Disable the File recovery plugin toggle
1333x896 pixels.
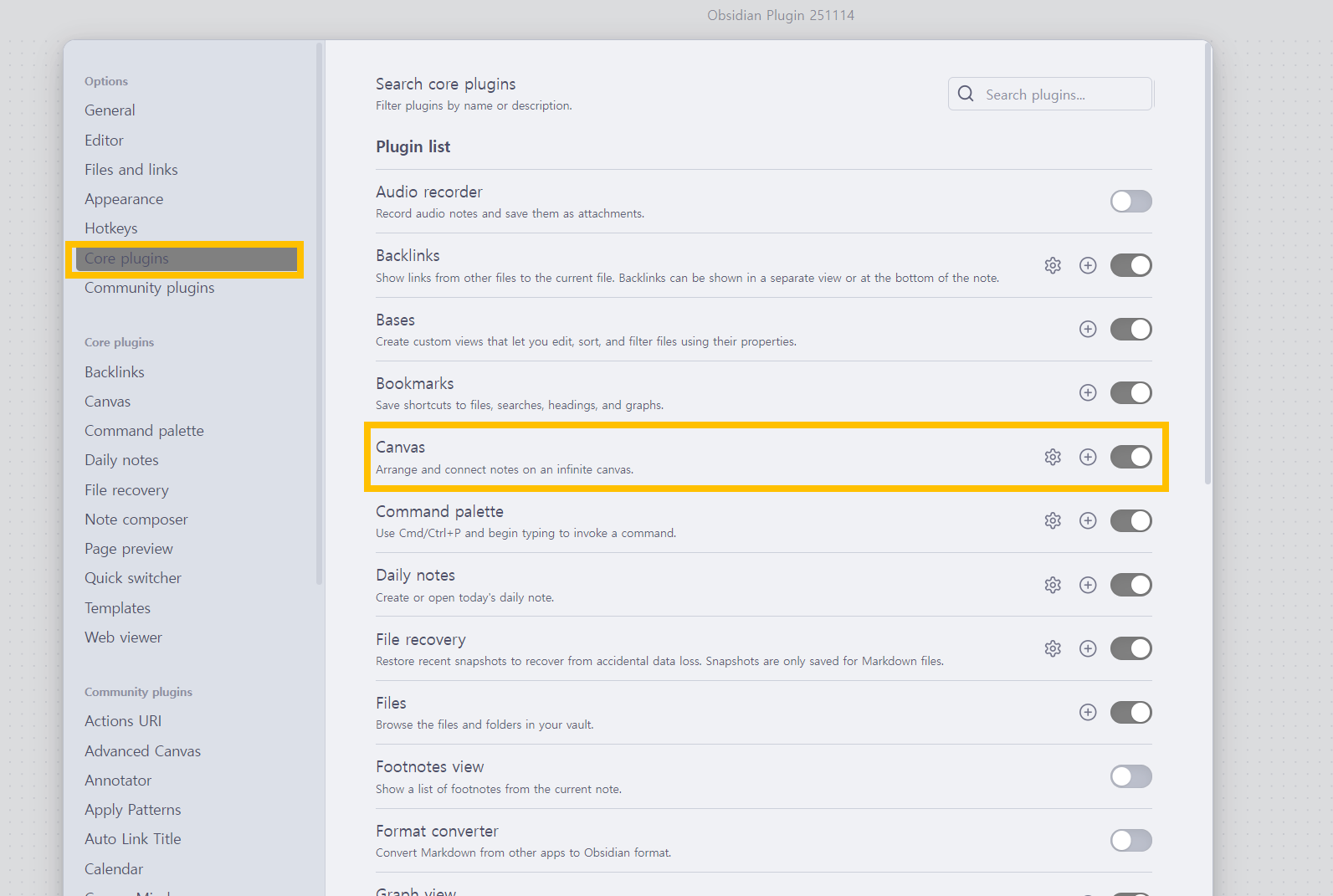pos(1131,648)
